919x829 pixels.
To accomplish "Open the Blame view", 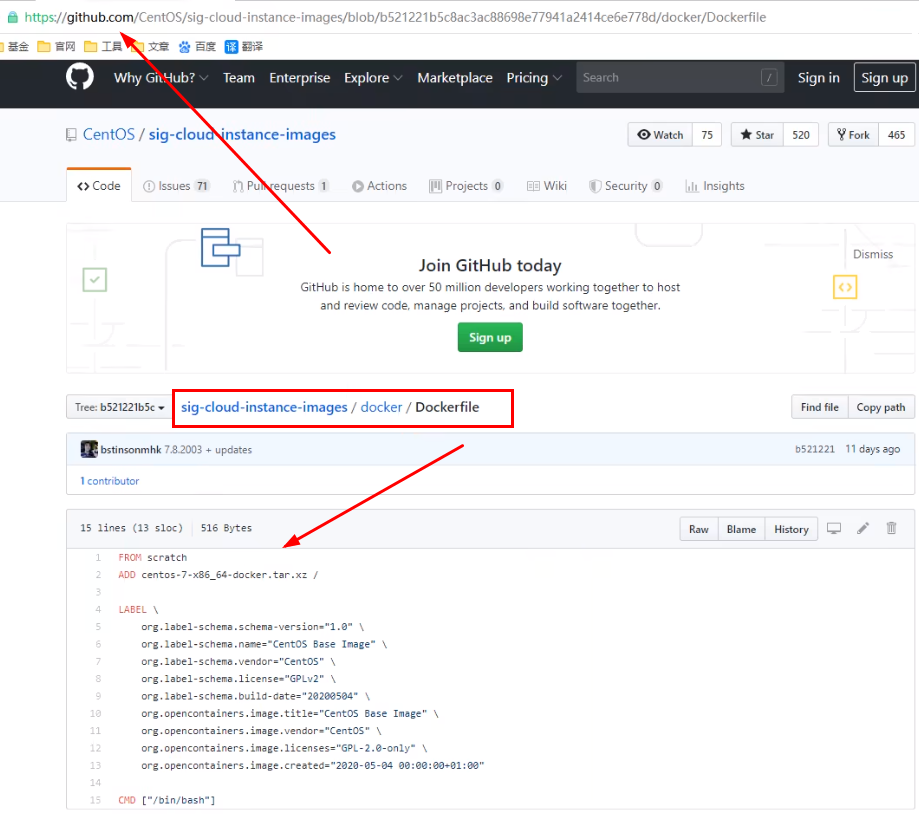I will (x=741, y=529).
